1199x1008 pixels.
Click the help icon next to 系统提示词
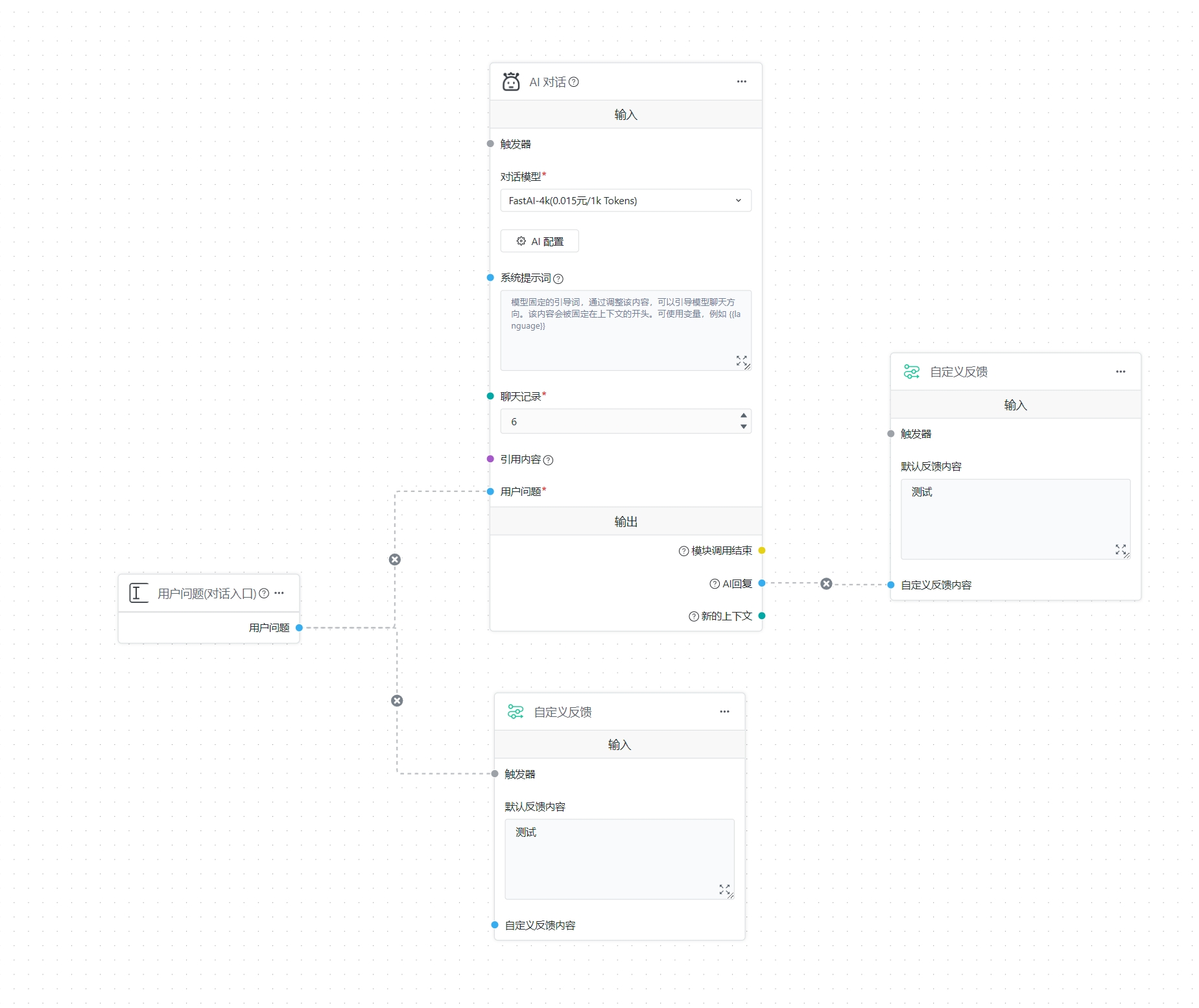point(558,279)
